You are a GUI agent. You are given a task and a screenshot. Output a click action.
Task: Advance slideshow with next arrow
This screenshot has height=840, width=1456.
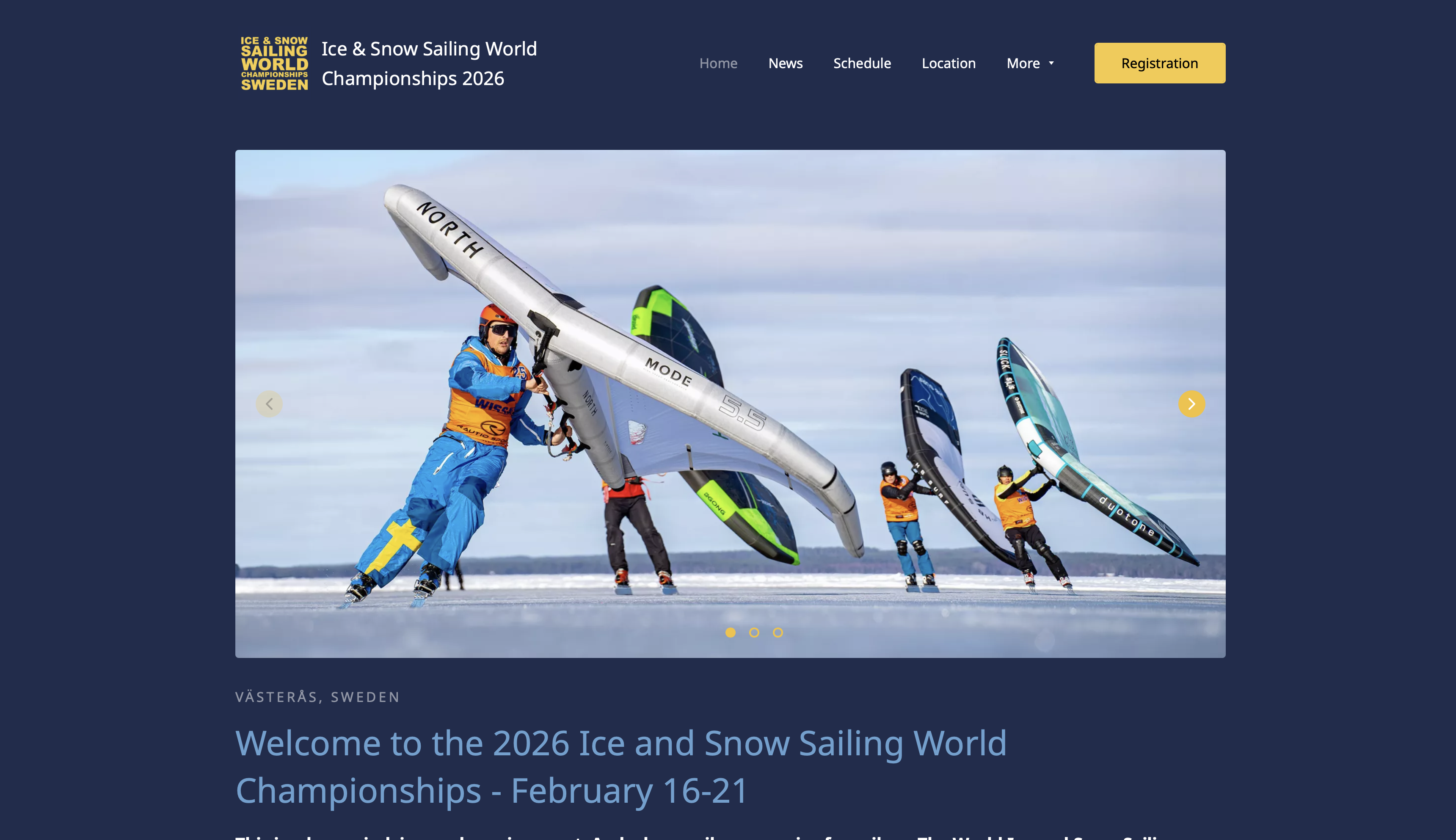coord(1191,404)
